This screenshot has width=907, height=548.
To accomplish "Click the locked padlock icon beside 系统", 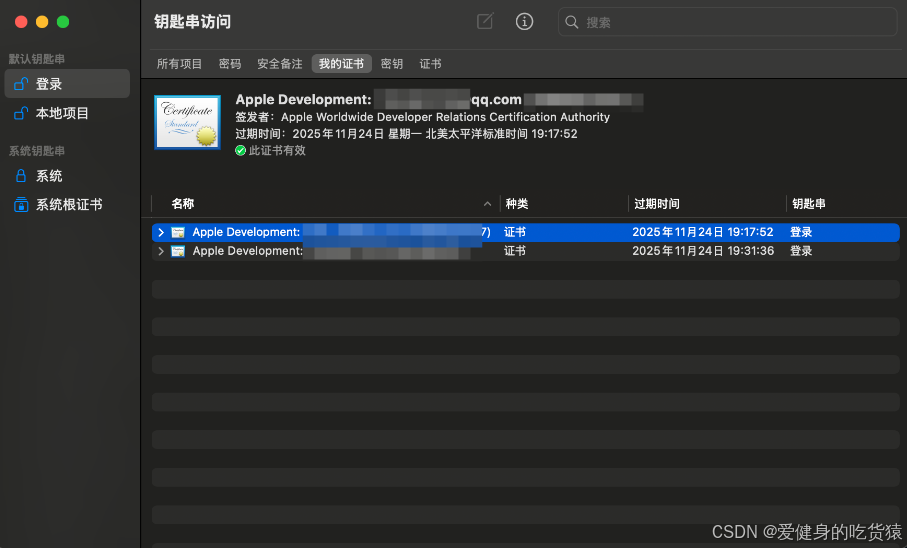I will pyautogui.click(x=21, y=175).
